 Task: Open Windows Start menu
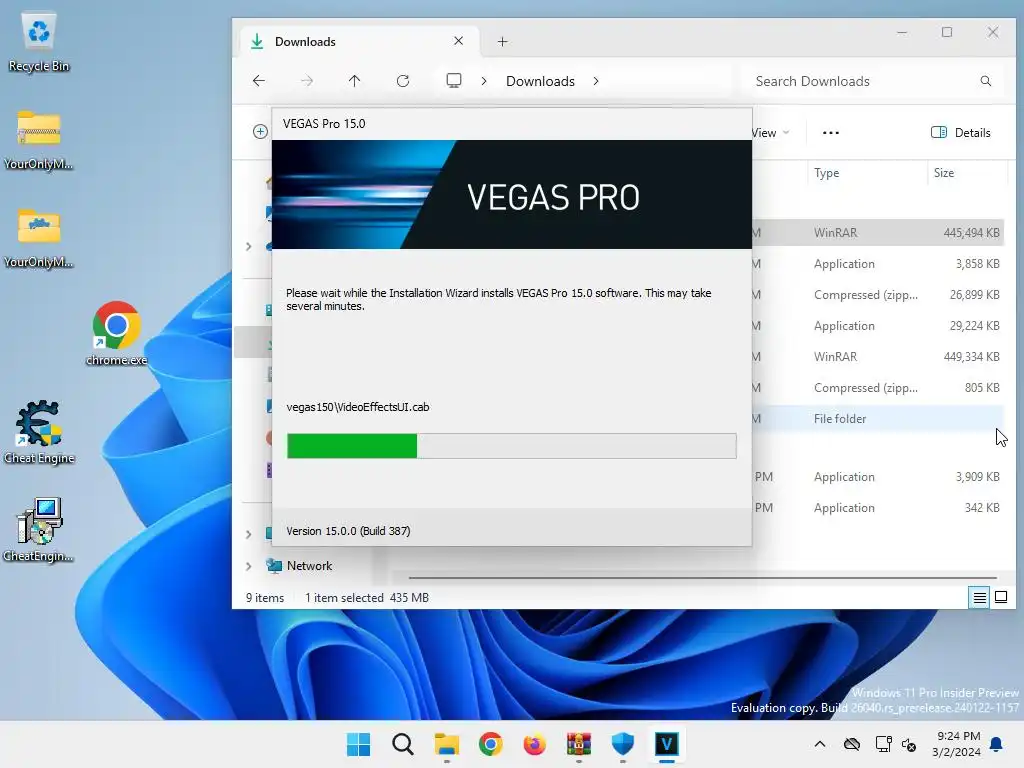(358, 744)
